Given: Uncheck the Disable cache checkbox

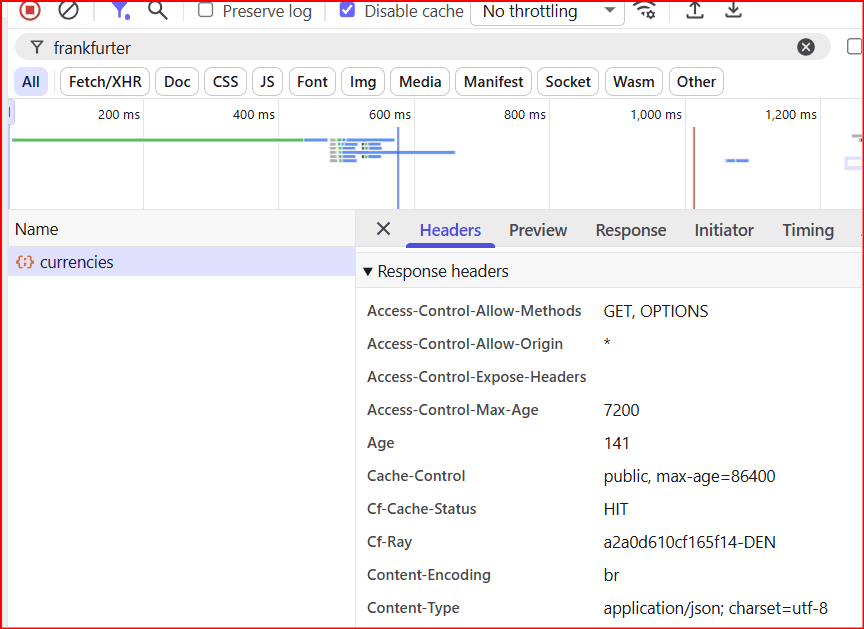Looking at the screenshot, I should (x=347, y=10).
